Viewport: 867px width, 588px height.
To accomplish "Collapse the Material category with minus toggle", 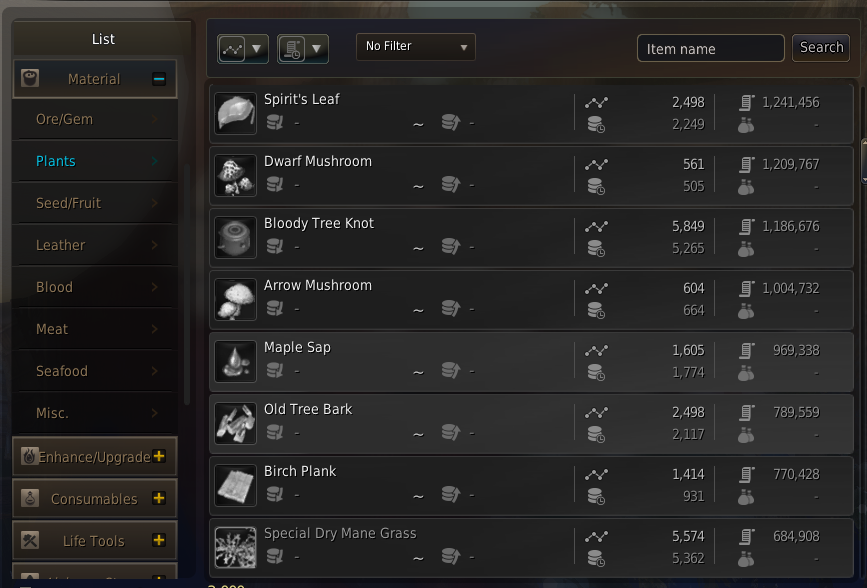I will point(159,79).
